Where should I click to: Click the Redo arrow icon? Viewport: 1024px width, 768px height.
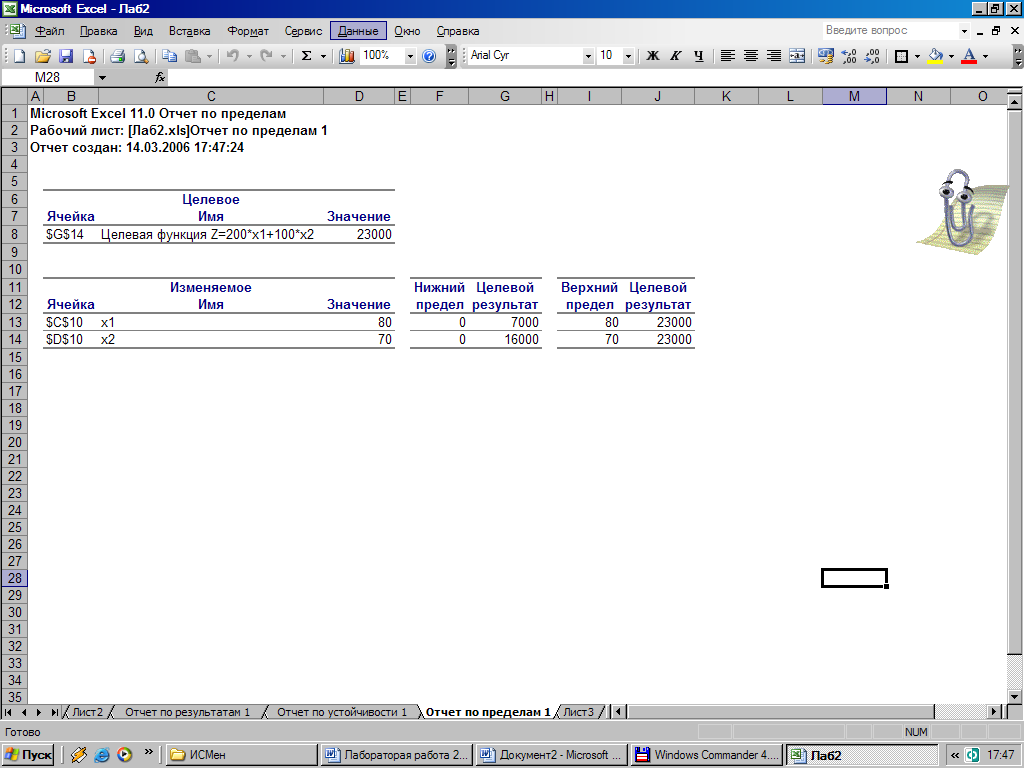(x=266, y=56)
